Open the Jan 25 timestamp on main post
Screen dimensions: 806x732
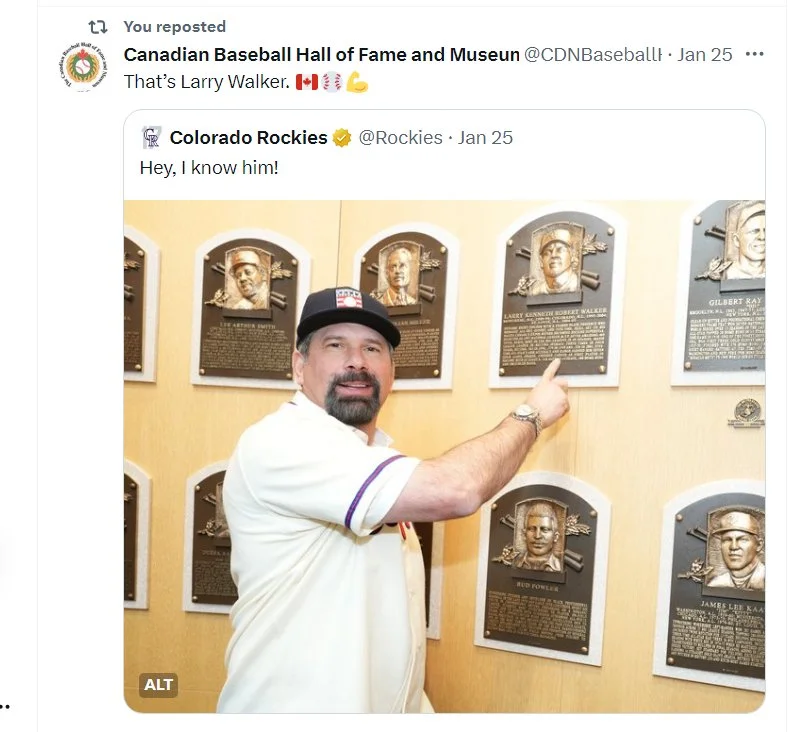pyautogui.click(x=704, y=54)
